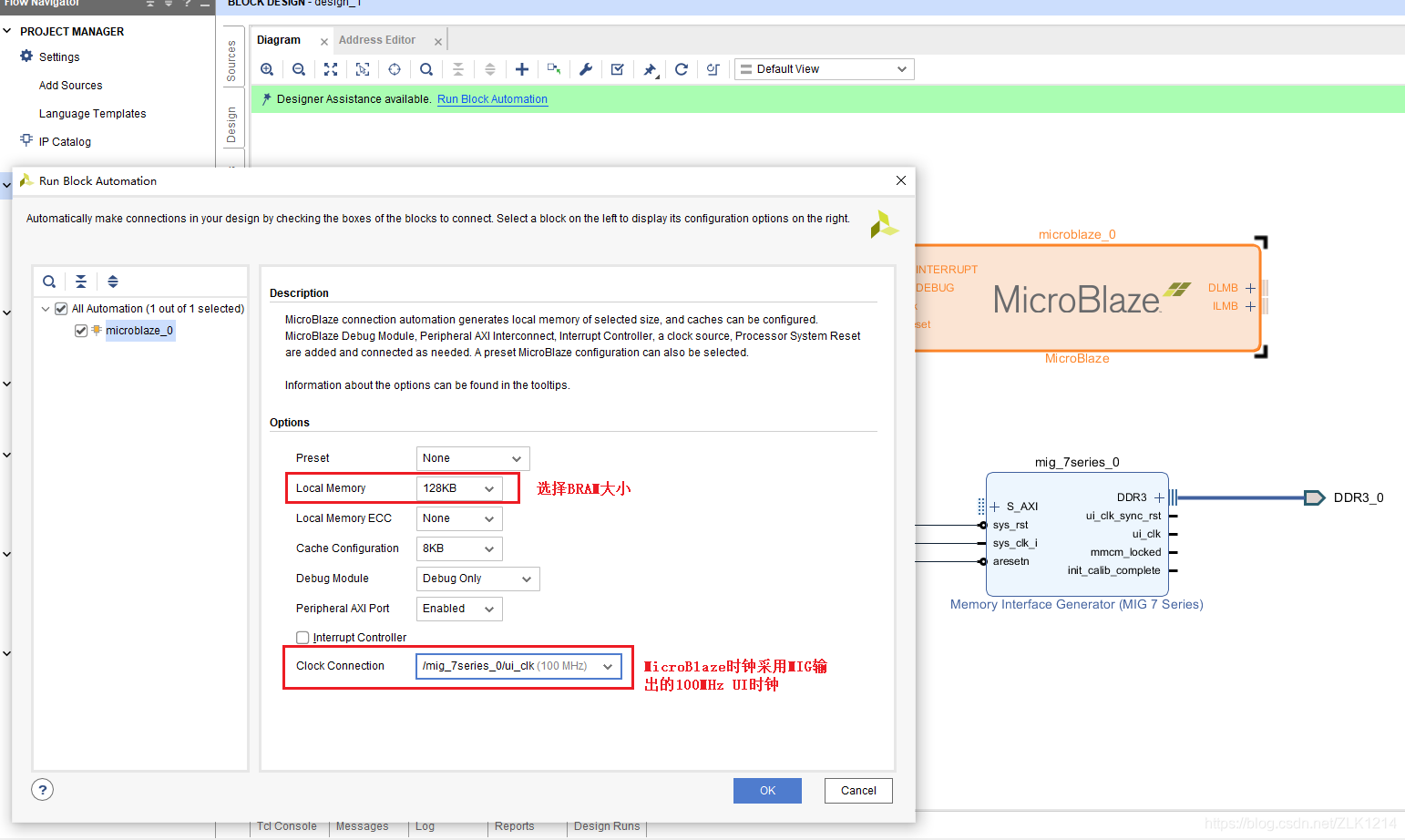This screenshot has width=1405, height=840.
Task: Open Default View dropdown in toolbar
Action: 824,69
